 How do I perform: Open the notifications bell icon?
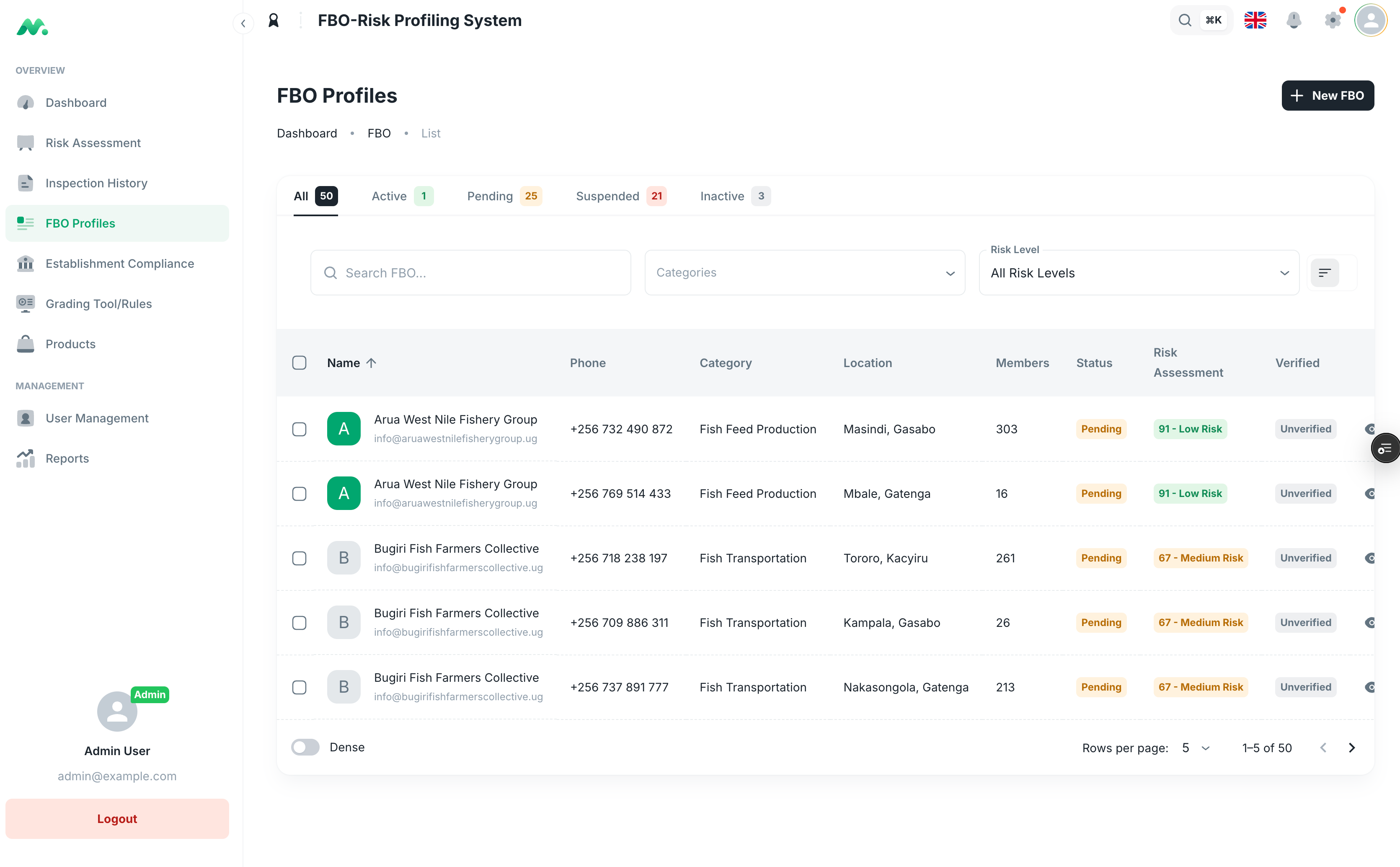tap(1294, 21)
